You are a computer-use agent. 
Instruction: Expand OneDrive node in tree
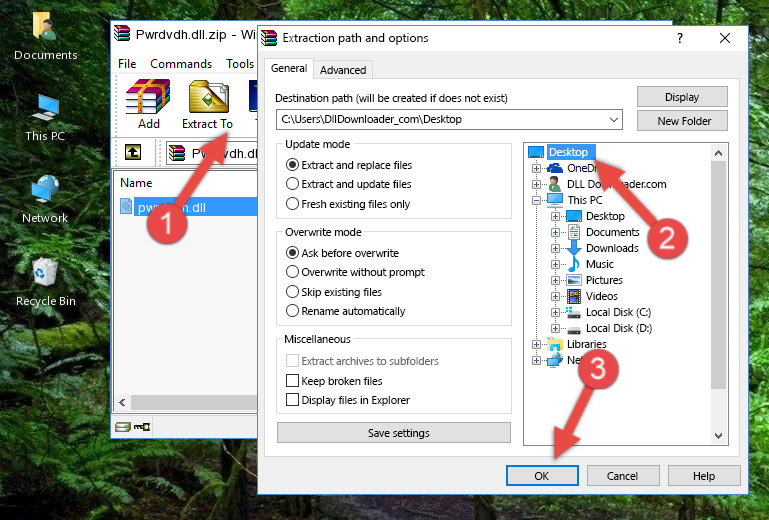click(537, 168)
